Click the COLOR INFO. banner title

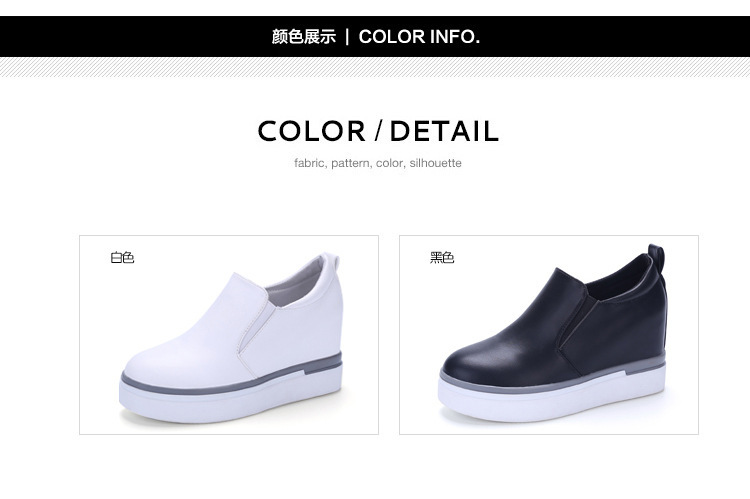tap(419, 37)
